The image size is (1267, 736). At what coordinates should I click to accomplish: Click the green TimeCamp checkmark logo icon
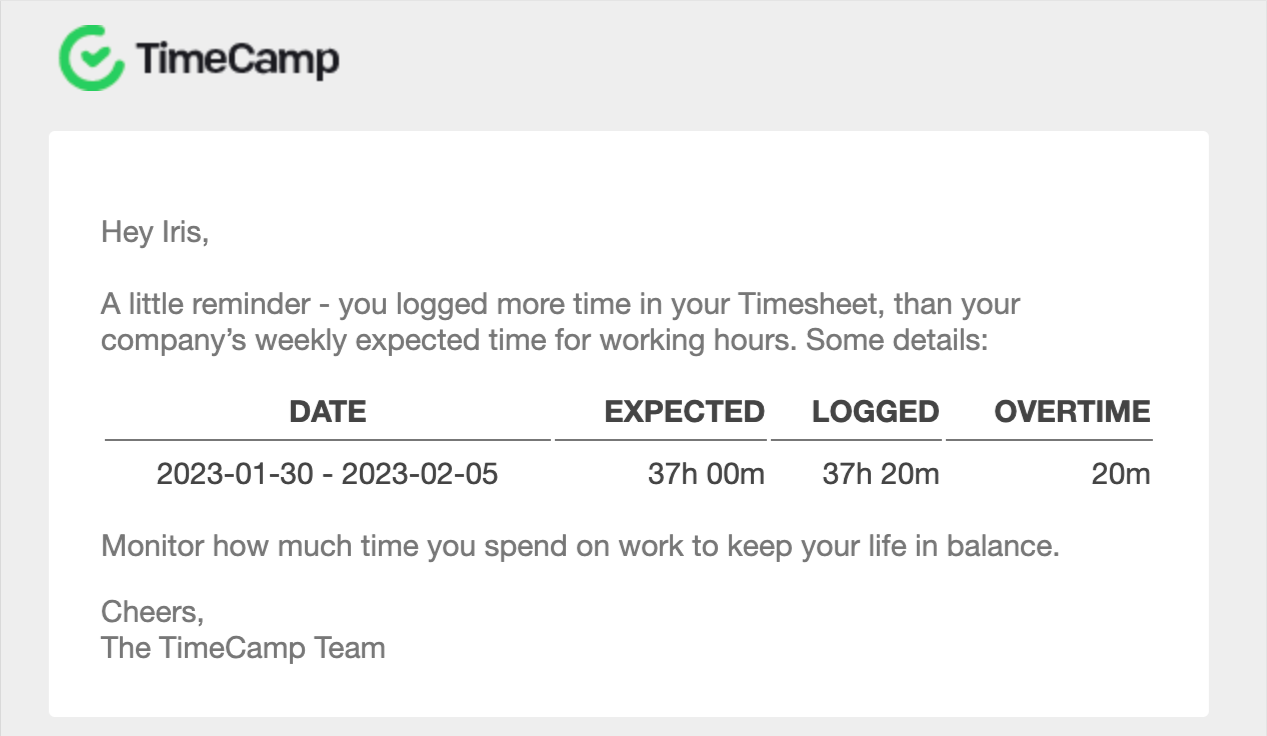coord(90,58)
